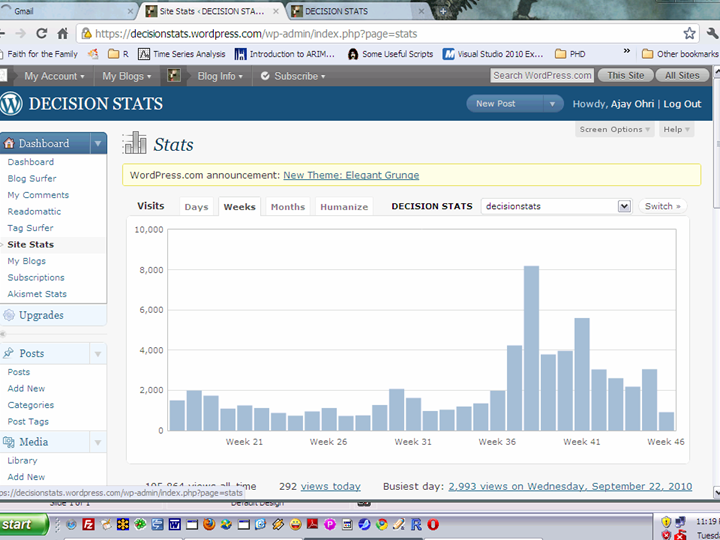Open the decisionstats blog selector dropdown

624,206
